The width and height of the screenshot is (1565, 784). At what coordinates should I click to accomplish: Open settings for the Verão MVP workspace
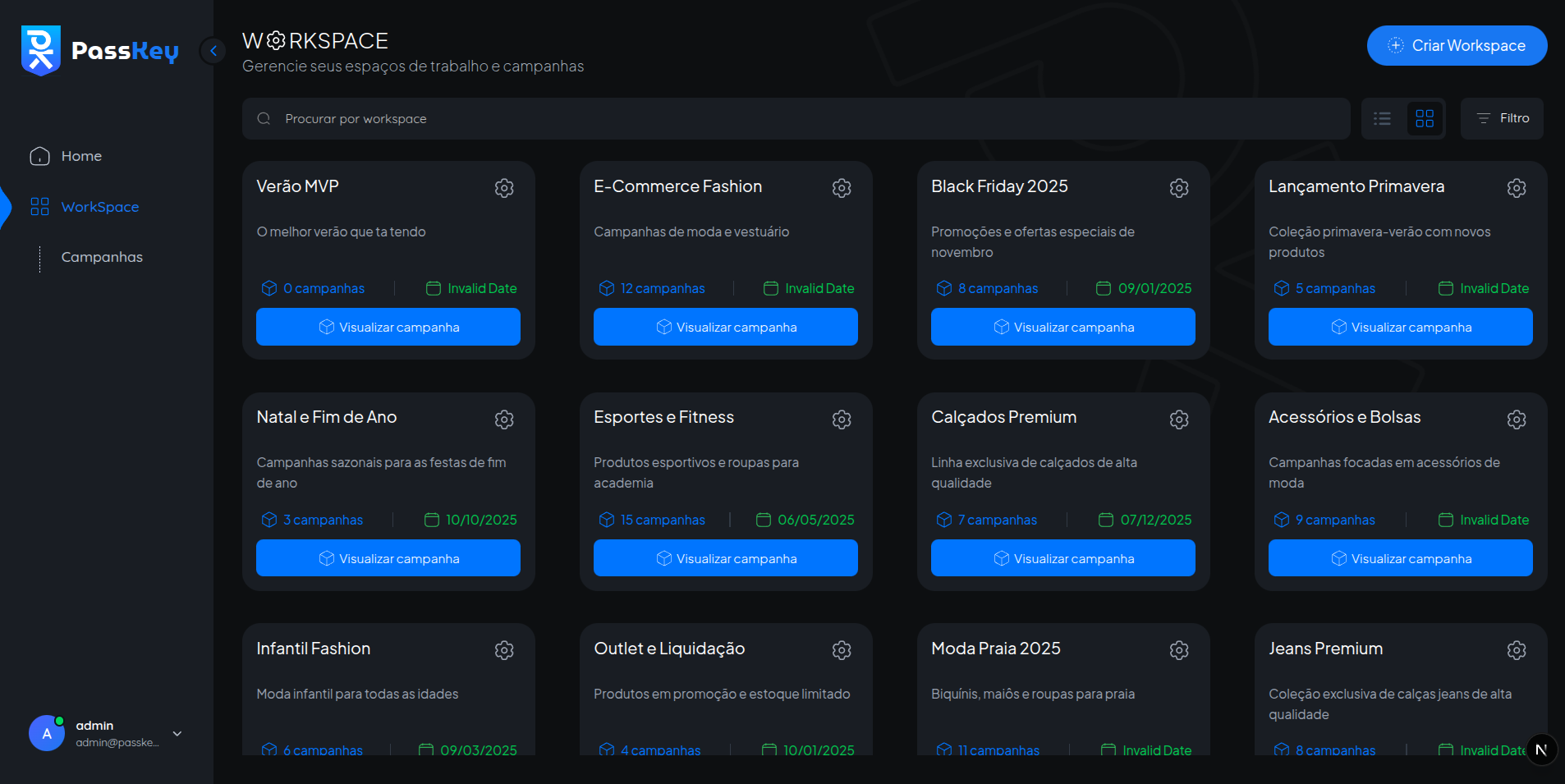(504, 188)
